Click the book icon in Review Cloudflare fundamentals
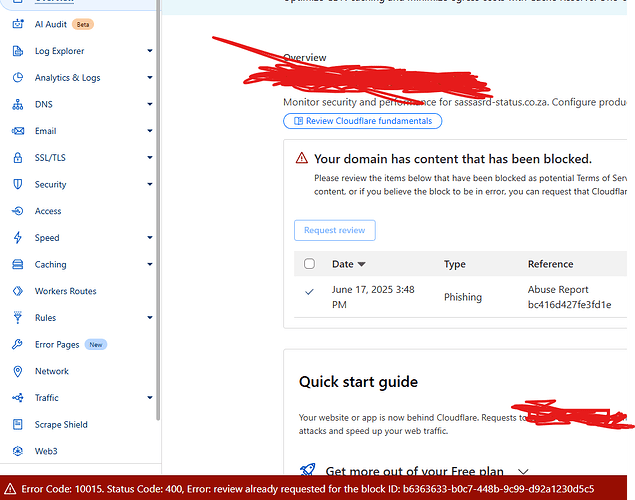The image size is (635, 500). click(298, 121)
